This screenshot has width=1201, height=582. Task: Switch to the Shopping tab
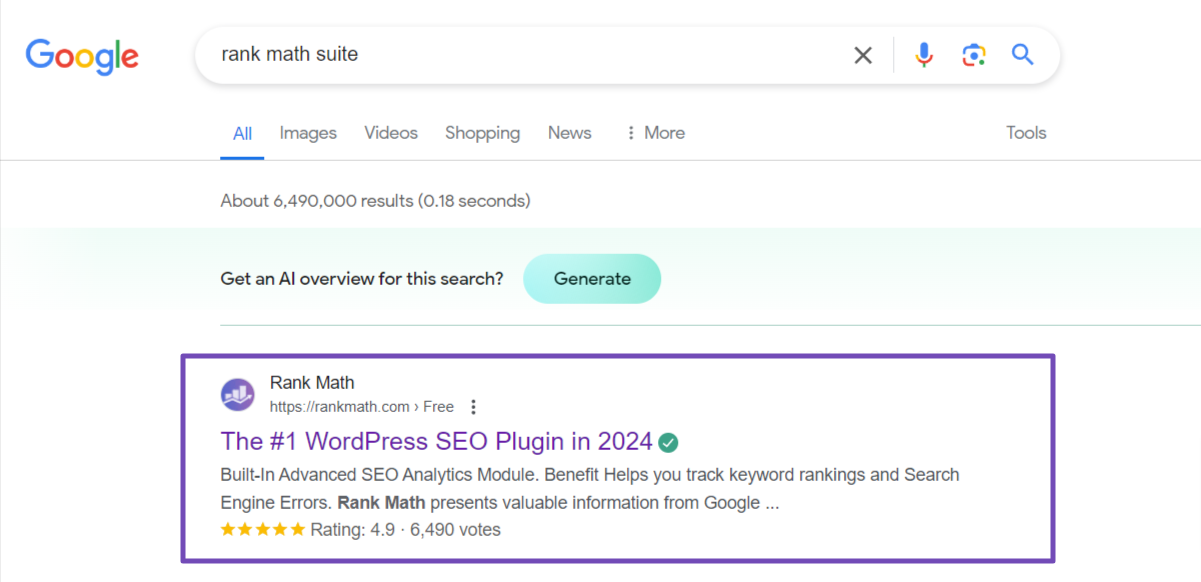[482, 132]
